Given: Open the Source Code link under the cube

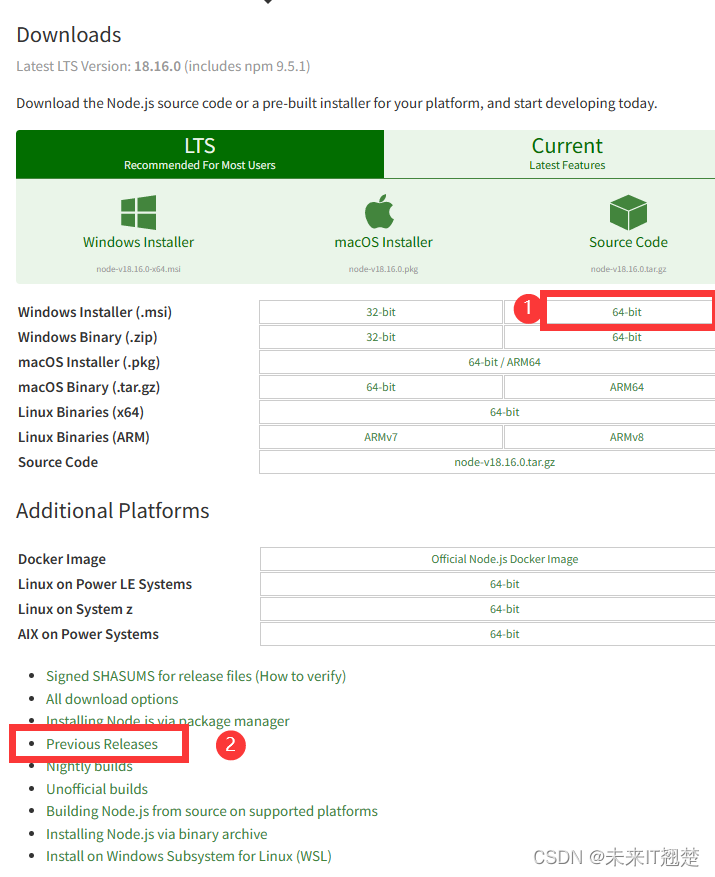Looking at the screenshot, I should (x=628, y=242).
